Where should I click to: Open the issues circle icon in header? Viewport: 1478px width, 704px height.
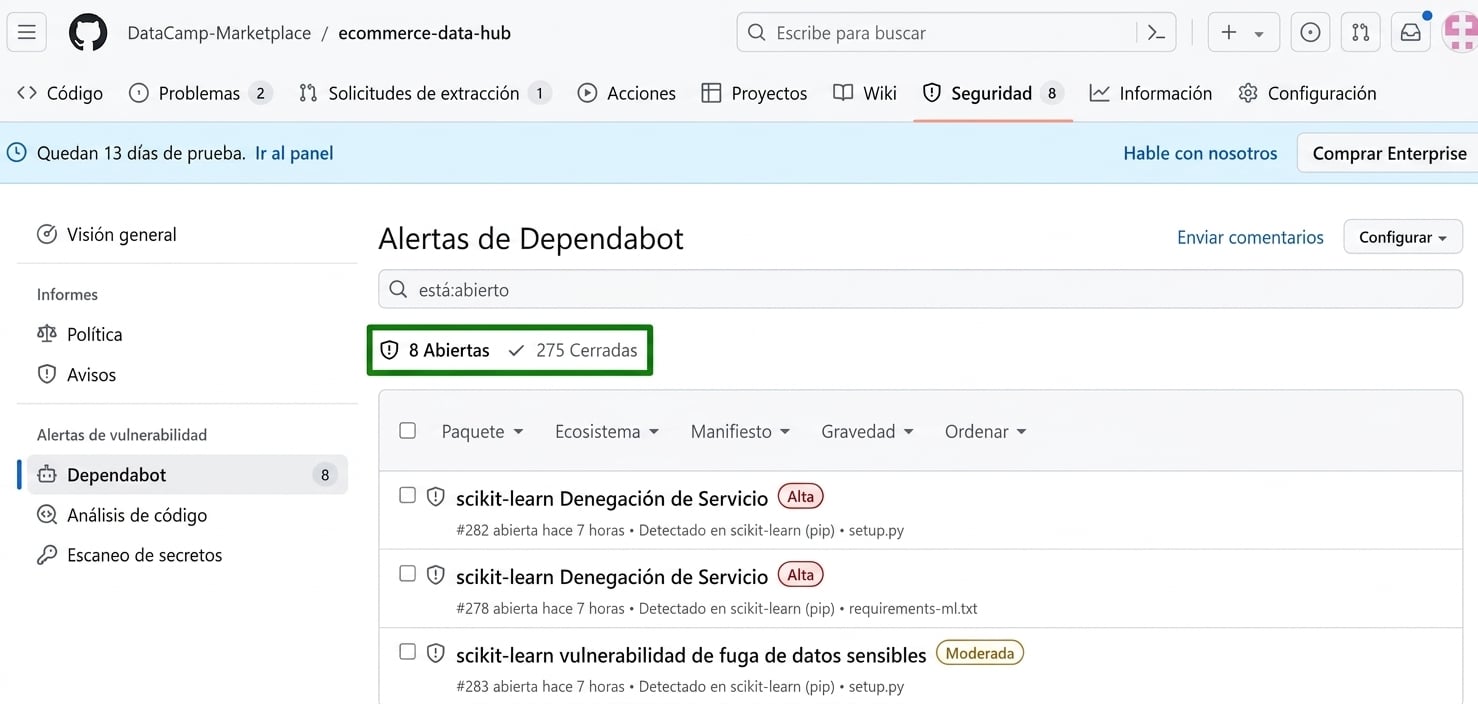point(1310,33)
